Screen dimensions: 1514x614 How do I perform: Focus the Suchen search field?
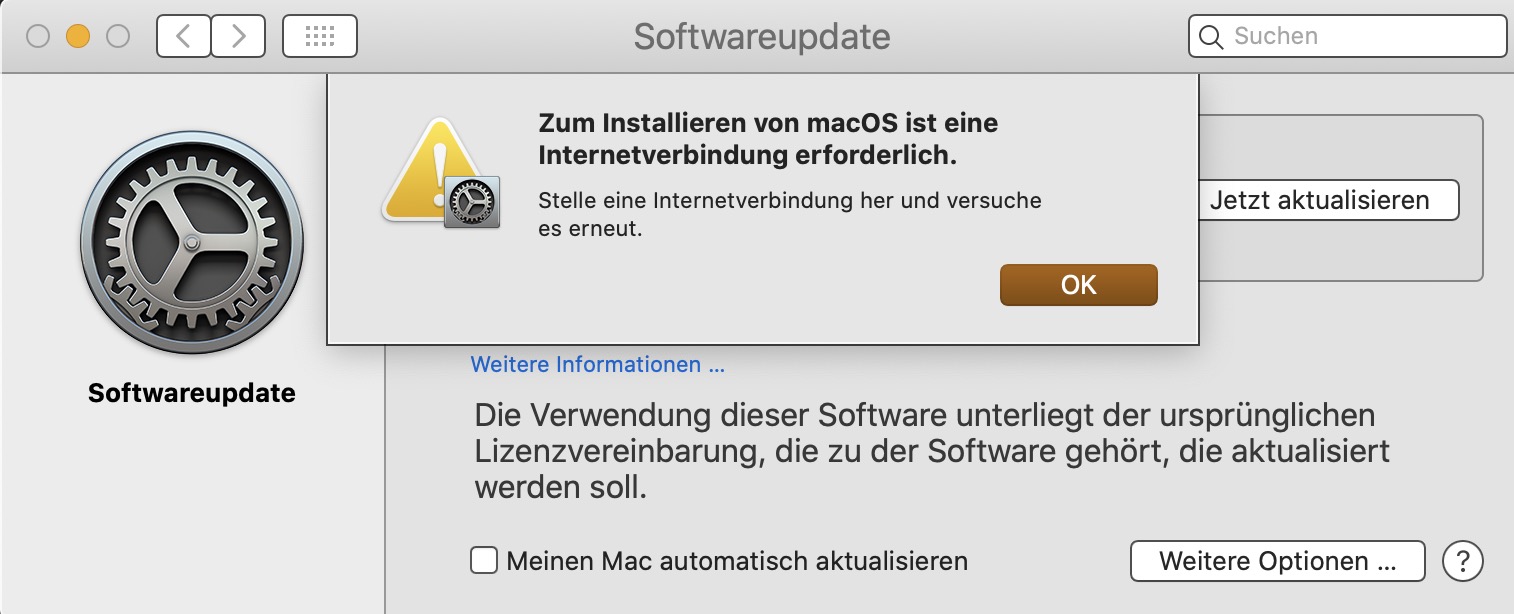pyautogui.click(x=1360, y=37)
